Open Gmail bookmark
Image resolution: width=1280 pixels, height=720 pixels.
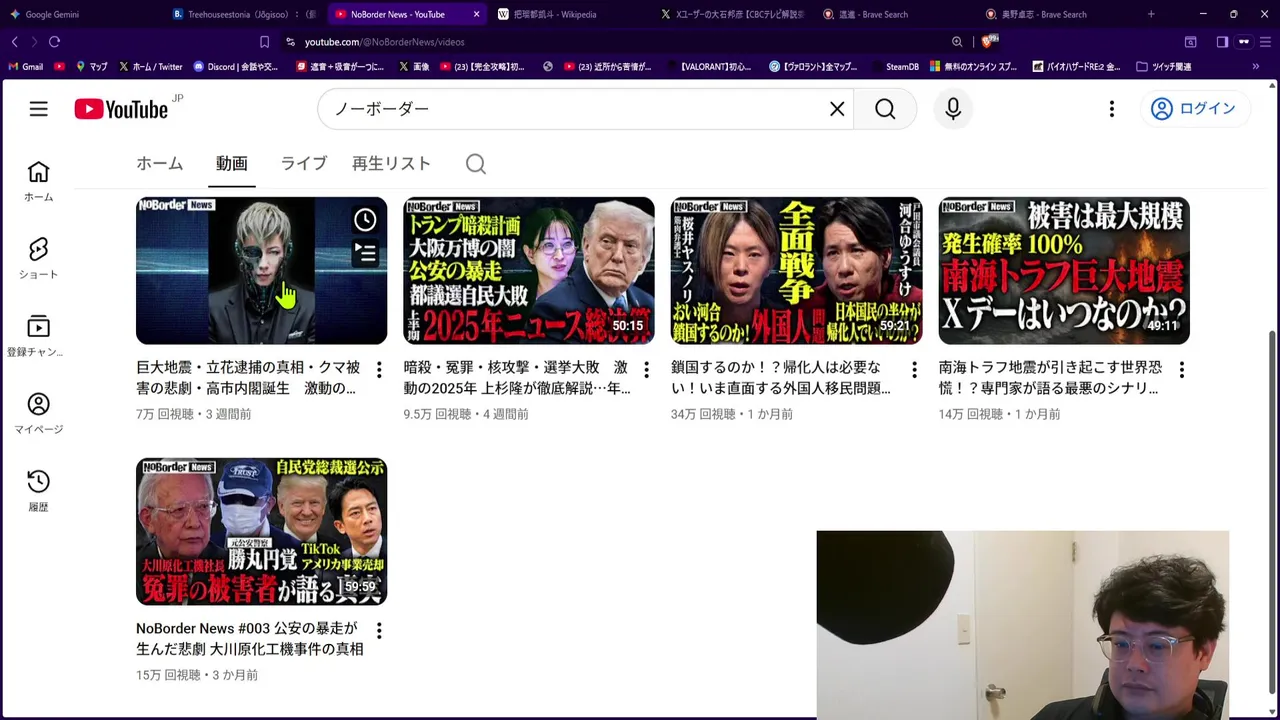coord(26,67)
